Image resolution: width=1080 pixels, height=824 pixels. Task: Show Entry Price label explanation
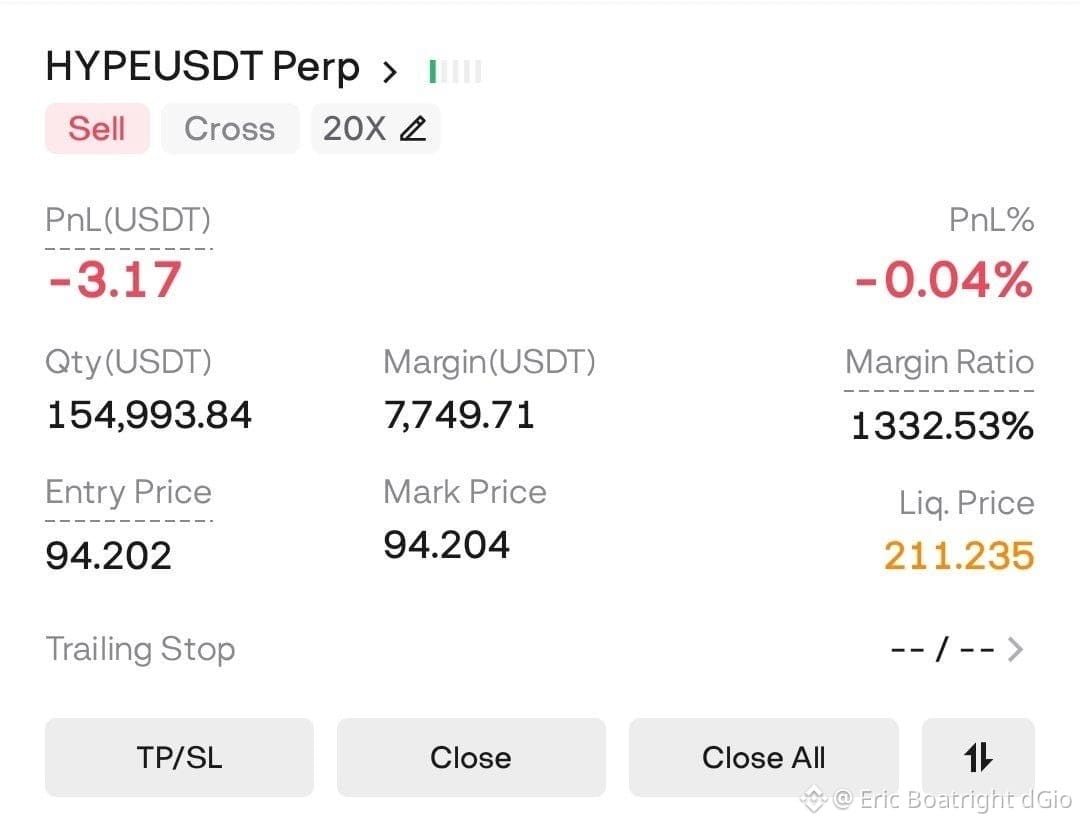click(x=128, y=492)
